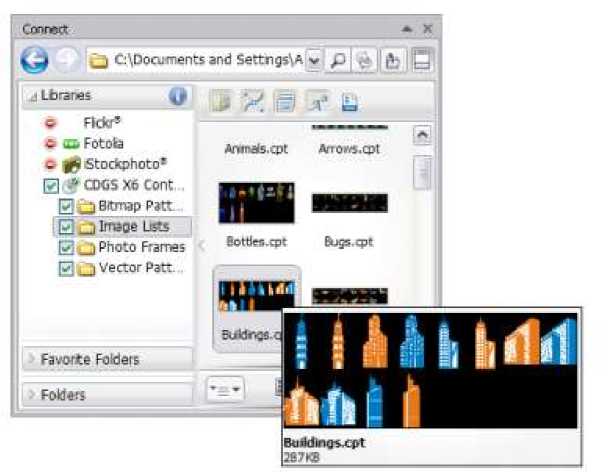This screenshot has width=610, height=472.
Task: Uncheck the Image Lists checkbox
Action: pyautogui.click(x=66, y=227)
